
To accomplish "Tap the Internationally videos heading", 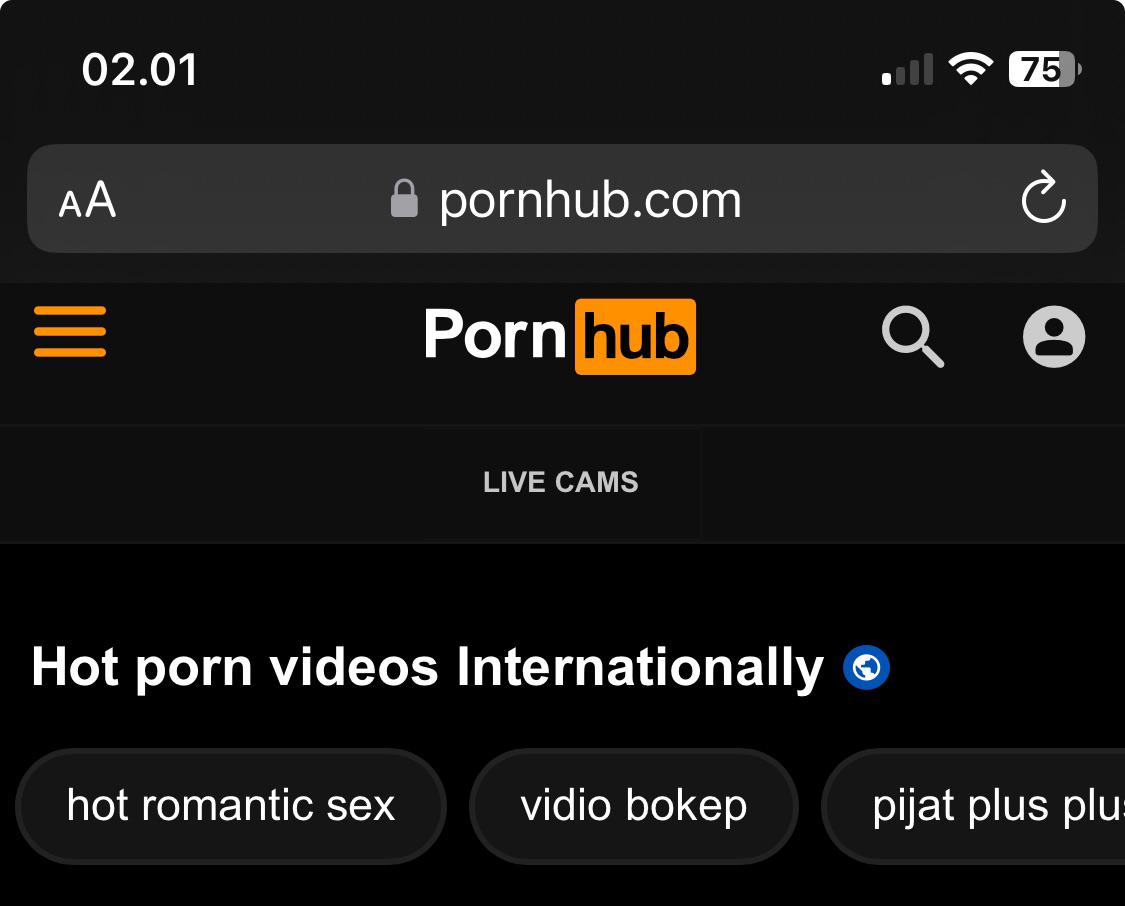I will pos(428,667).
